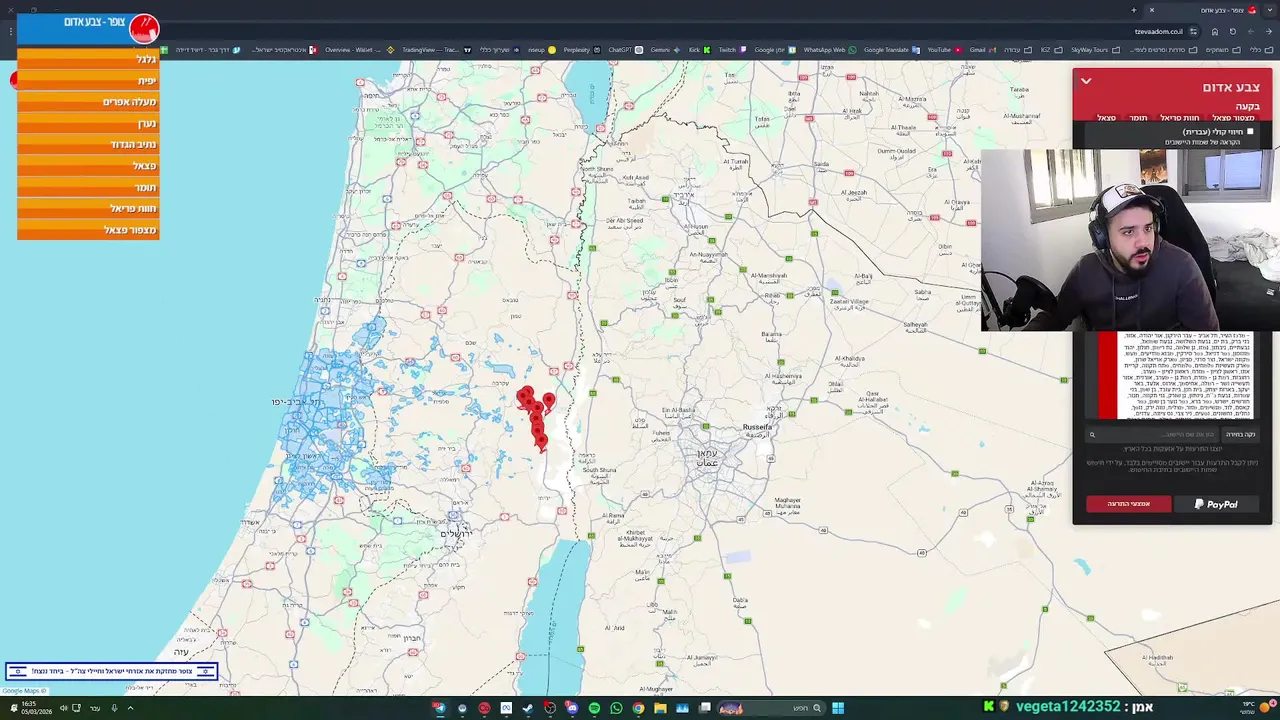Click the מצפור פצאל tag in the alert panel
Viewport: 1280px width, 720px height.
[x=1234, y=118]
